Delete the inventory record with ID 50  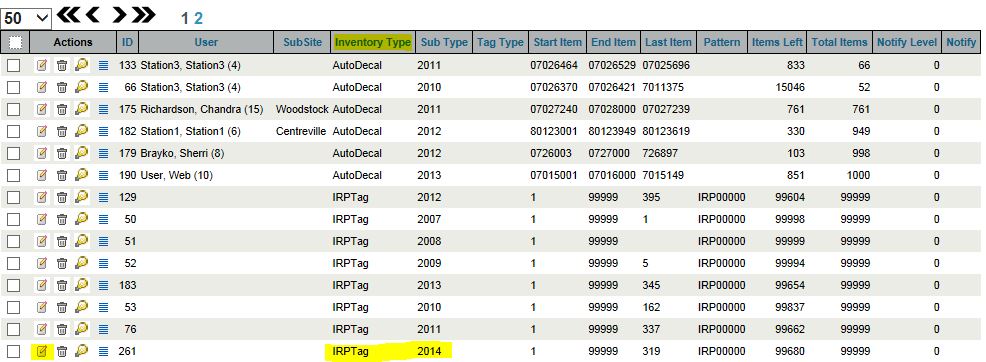click(62, 219)
